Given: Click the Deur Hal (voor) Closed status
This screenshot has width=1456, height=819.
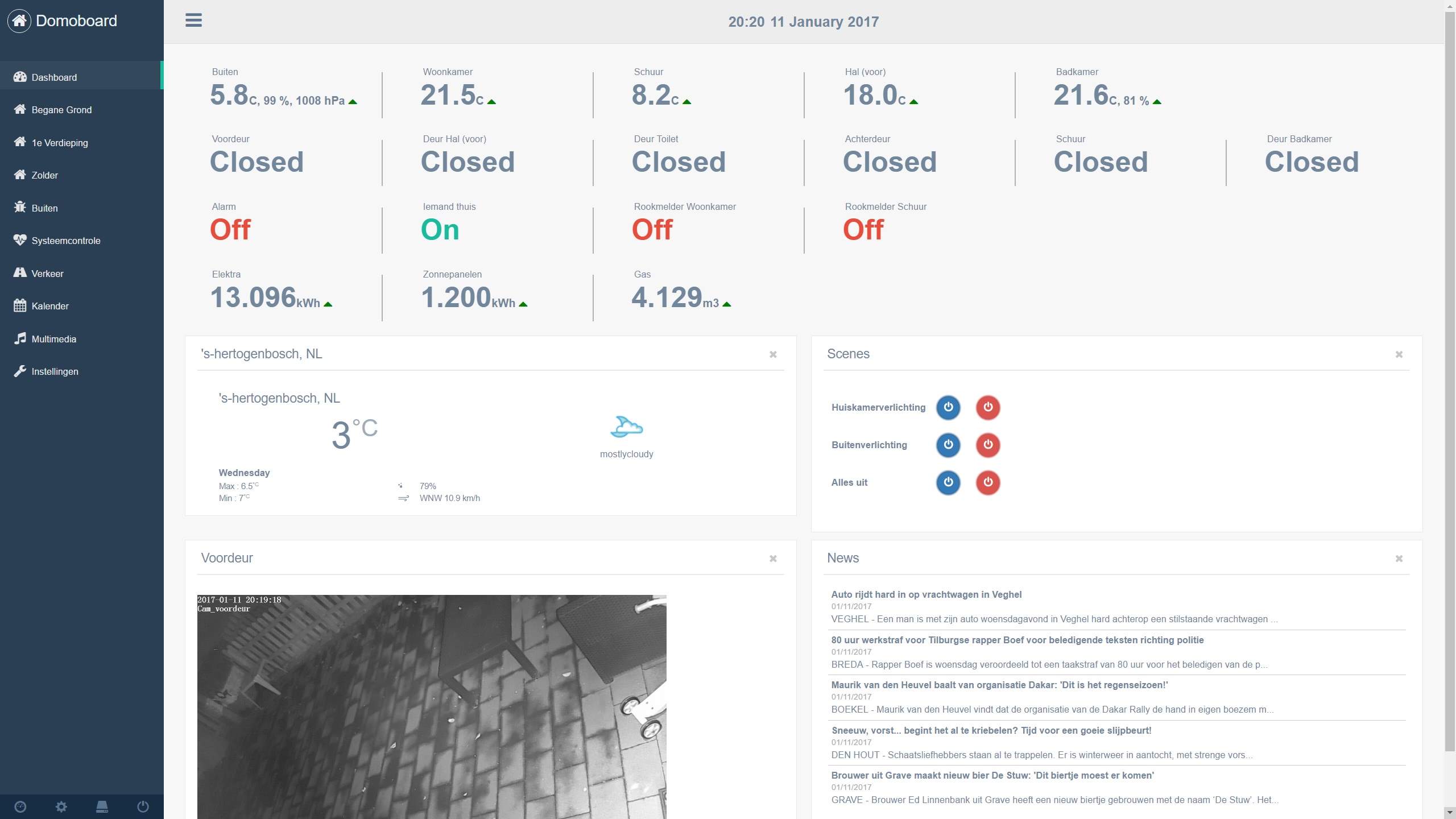Looking at the screenshot, I should (x=468, y=162).
